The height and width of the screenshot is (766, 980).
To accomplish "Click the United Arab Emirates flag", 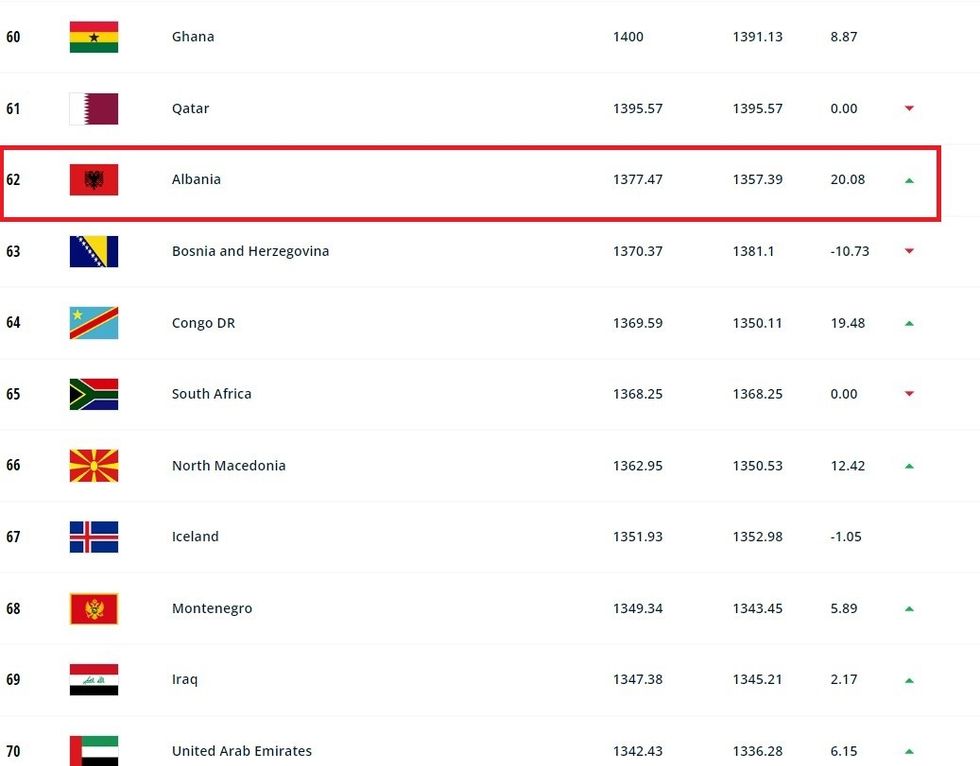I will 94,751.
